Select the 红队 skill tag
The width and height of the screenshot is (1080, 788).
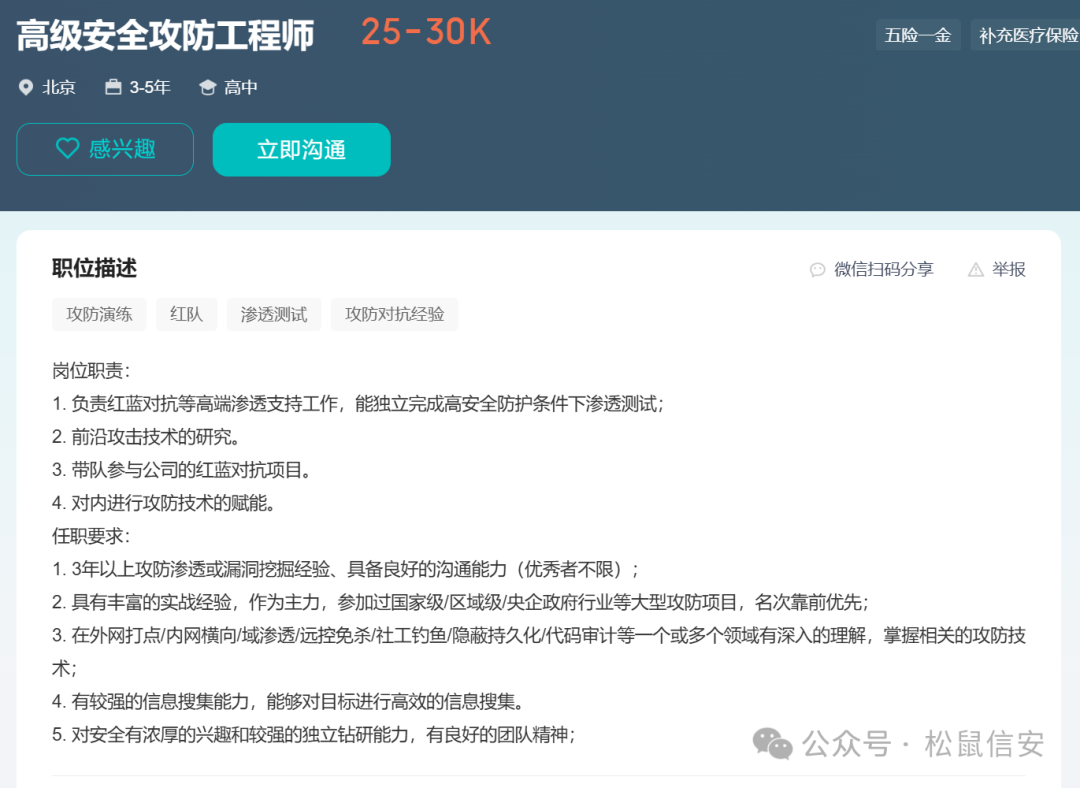[187, 314]
